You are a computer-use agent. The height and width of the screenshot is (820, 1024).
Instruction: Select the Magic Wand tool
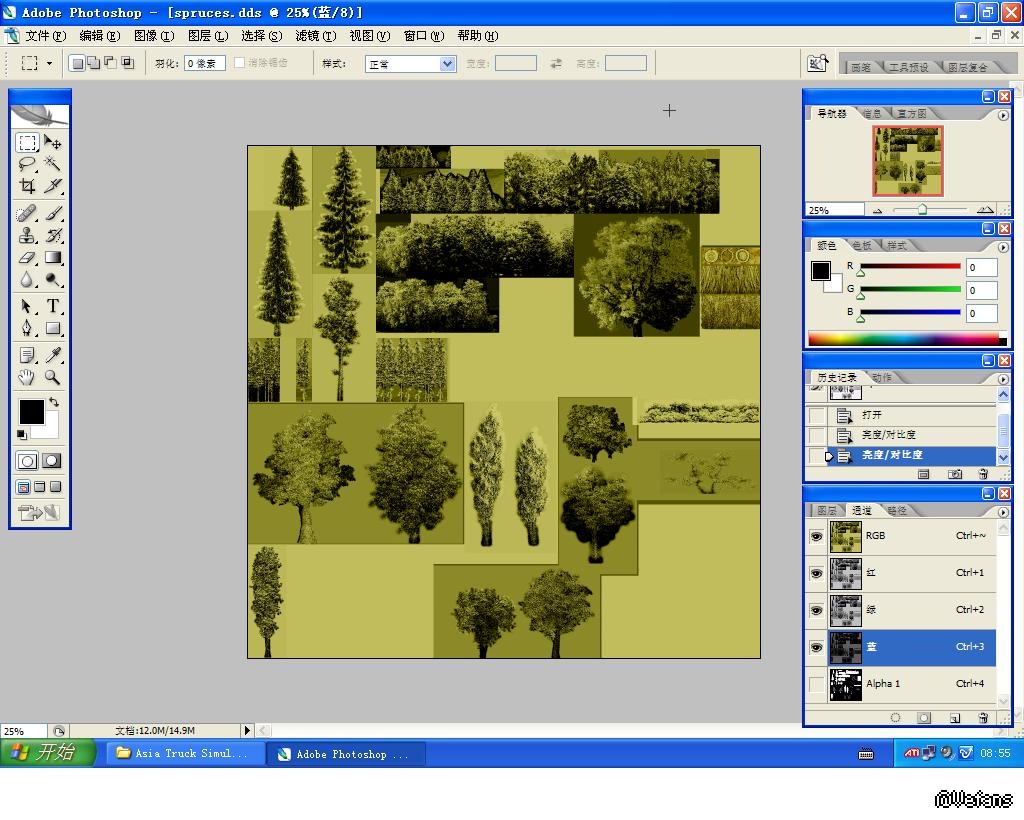[53, 164]
